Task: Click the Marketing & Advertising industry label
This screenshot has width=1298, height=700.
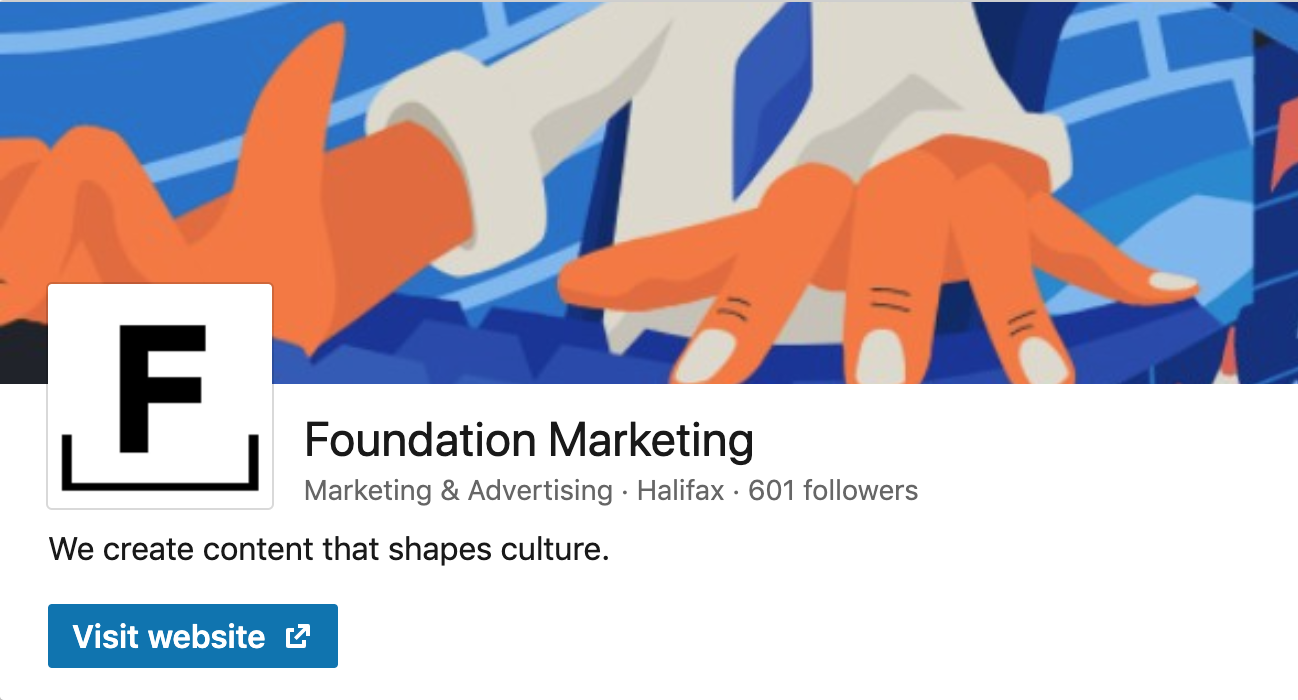Action: [x=458, y=491]
